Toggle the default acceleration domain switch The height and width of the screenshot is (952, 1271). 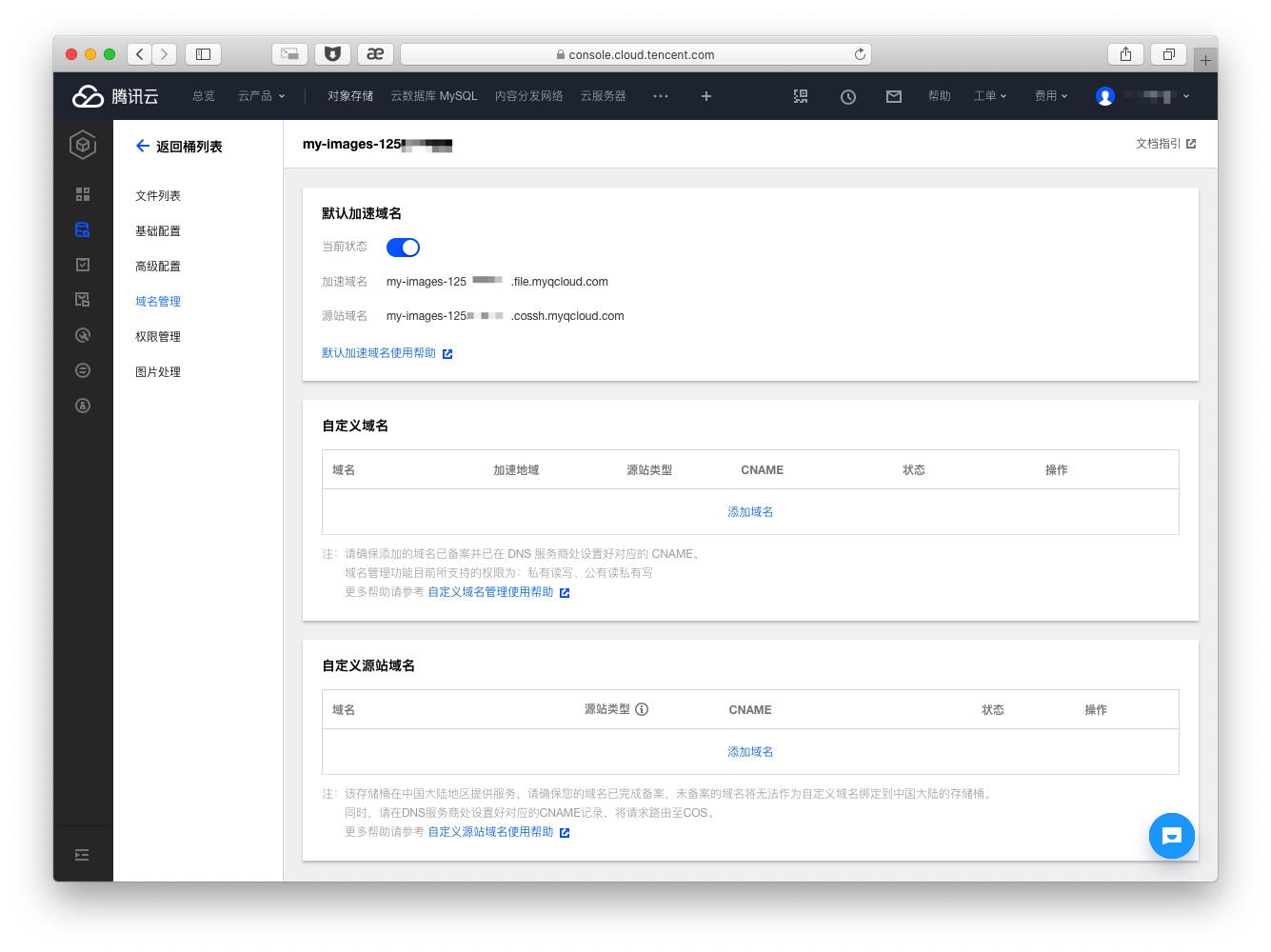coord(403,248)
